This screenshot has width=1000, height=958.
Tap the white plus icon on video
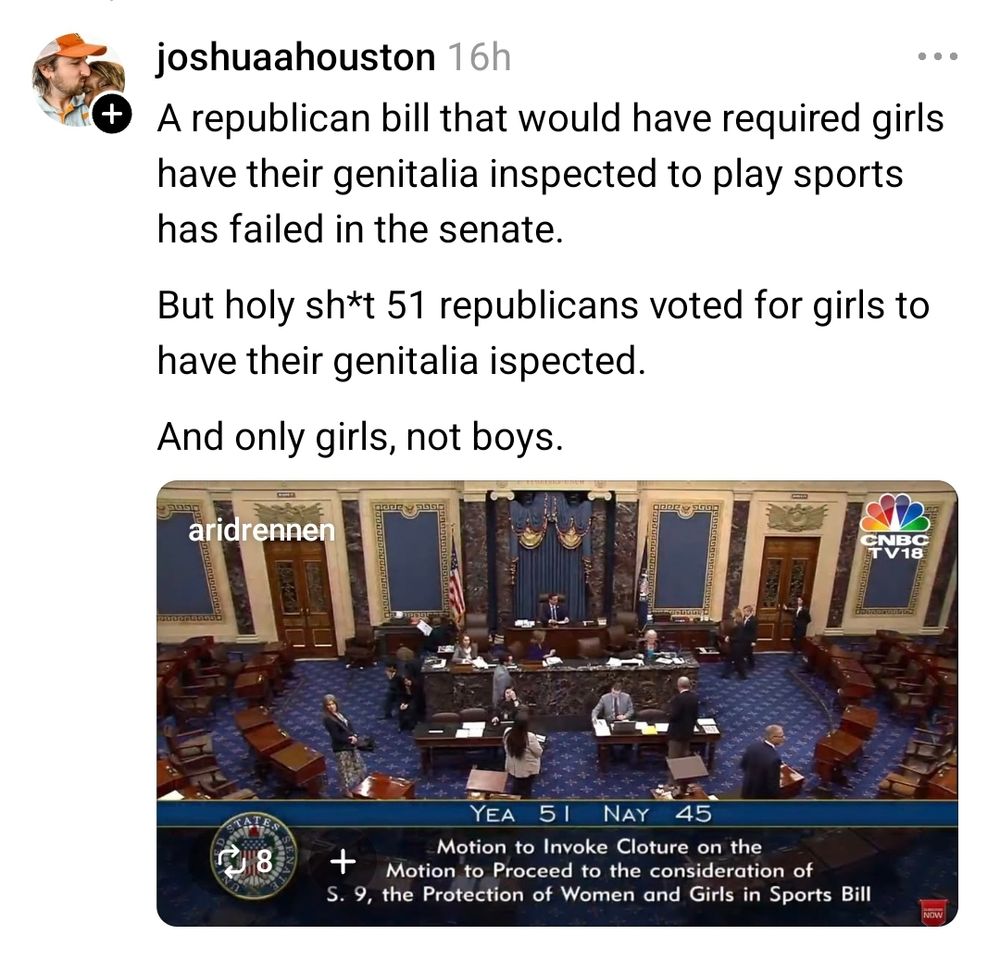pos(343,862)
